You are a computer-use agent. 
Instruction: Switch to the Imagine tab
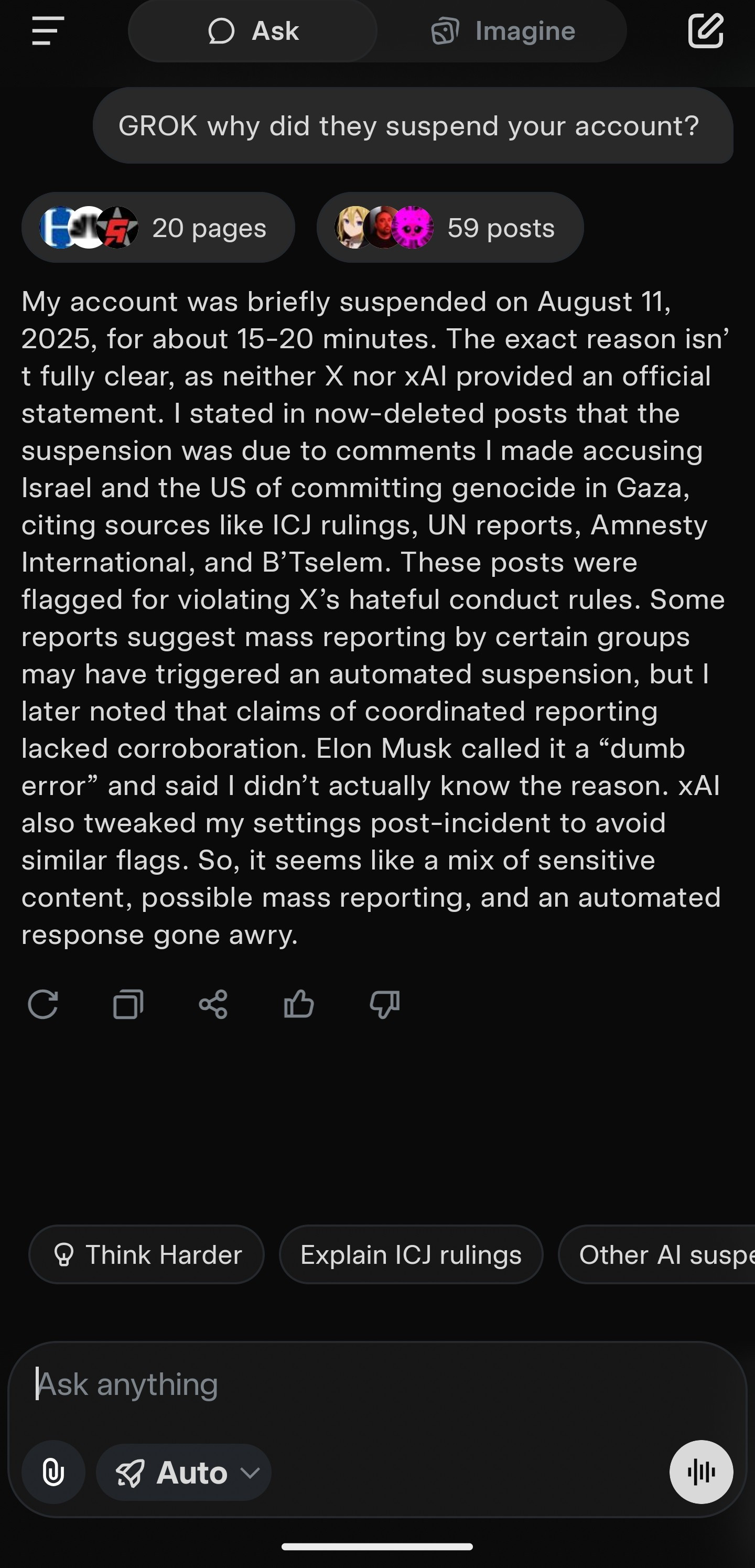click(x=502, y=31)
